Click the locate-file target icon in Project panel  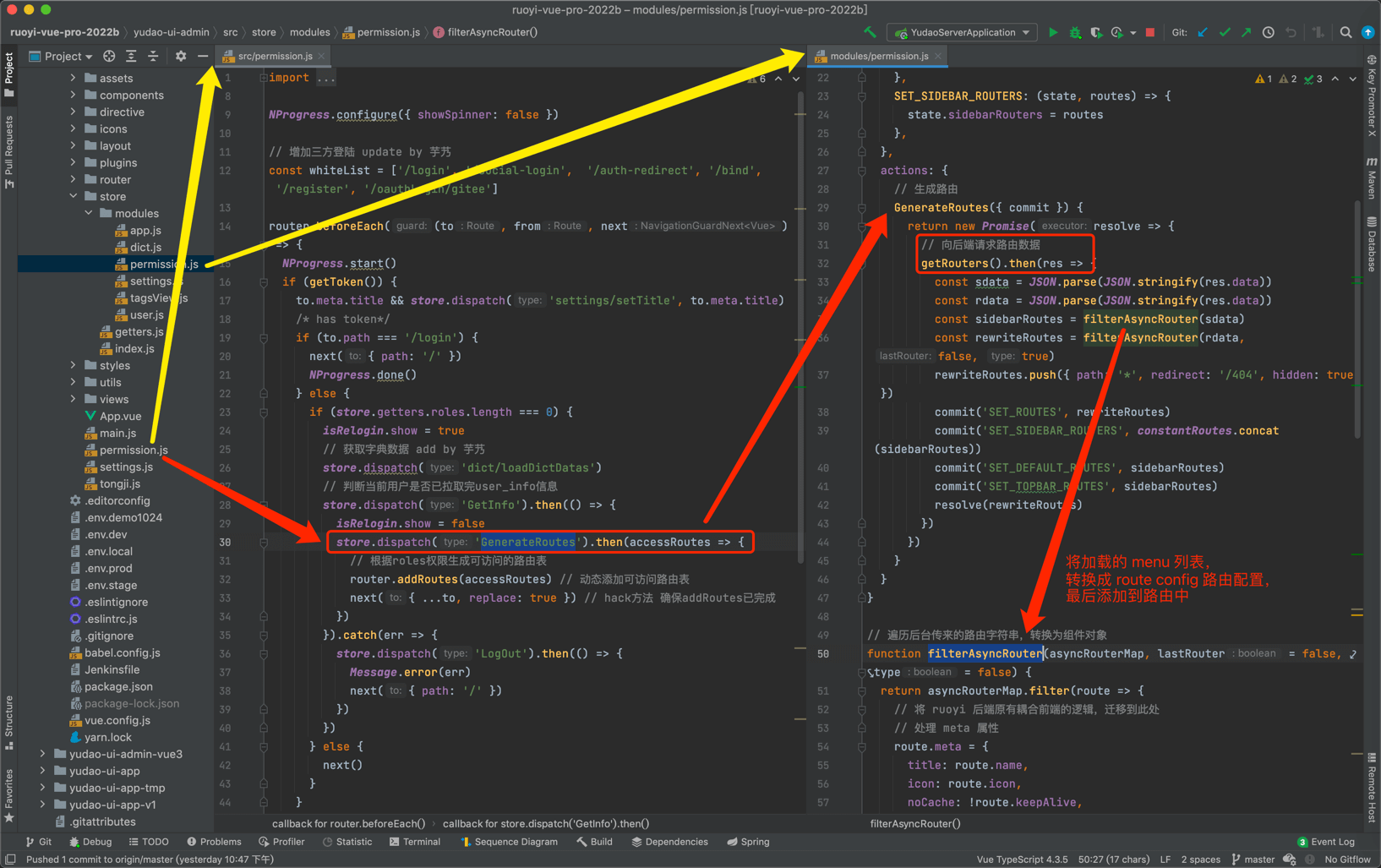(109, 56)
